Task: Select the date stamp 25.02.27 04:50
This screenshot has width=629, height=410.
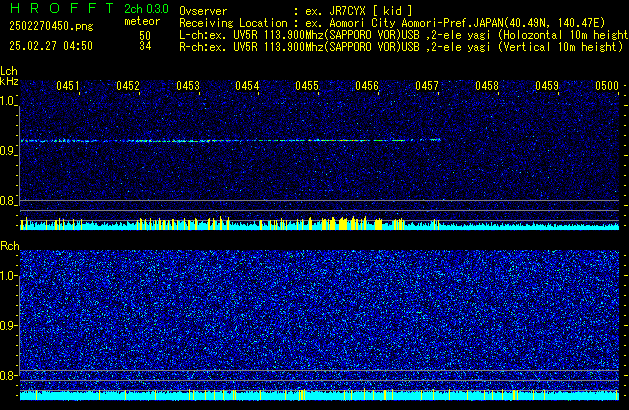Action: (x=51, y=46)
